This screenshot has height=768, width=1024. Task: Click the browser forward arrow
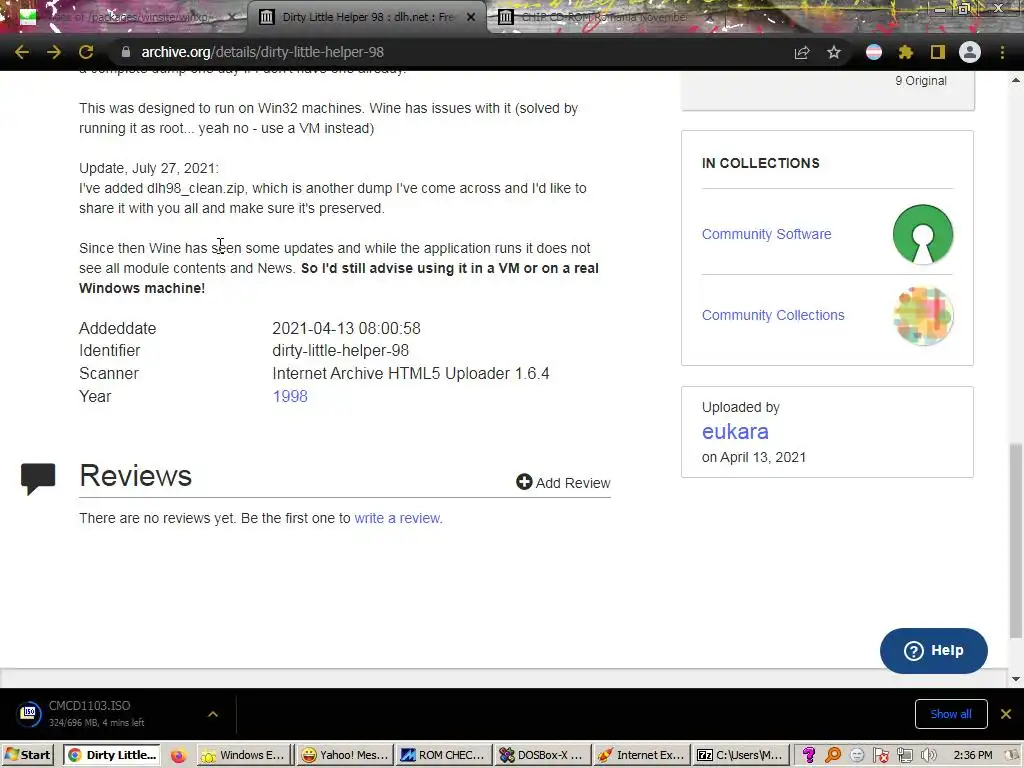(54, 52)
